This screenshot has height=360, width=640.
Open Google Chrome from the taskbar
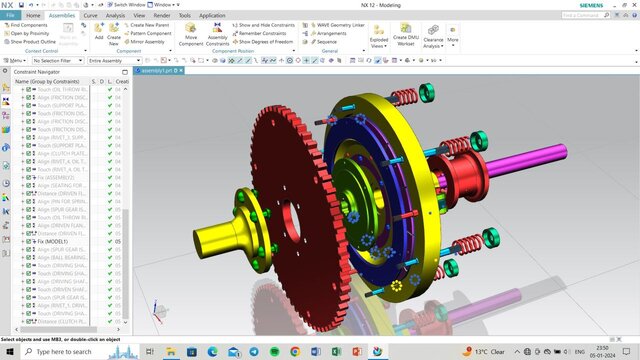click(295, 351)
